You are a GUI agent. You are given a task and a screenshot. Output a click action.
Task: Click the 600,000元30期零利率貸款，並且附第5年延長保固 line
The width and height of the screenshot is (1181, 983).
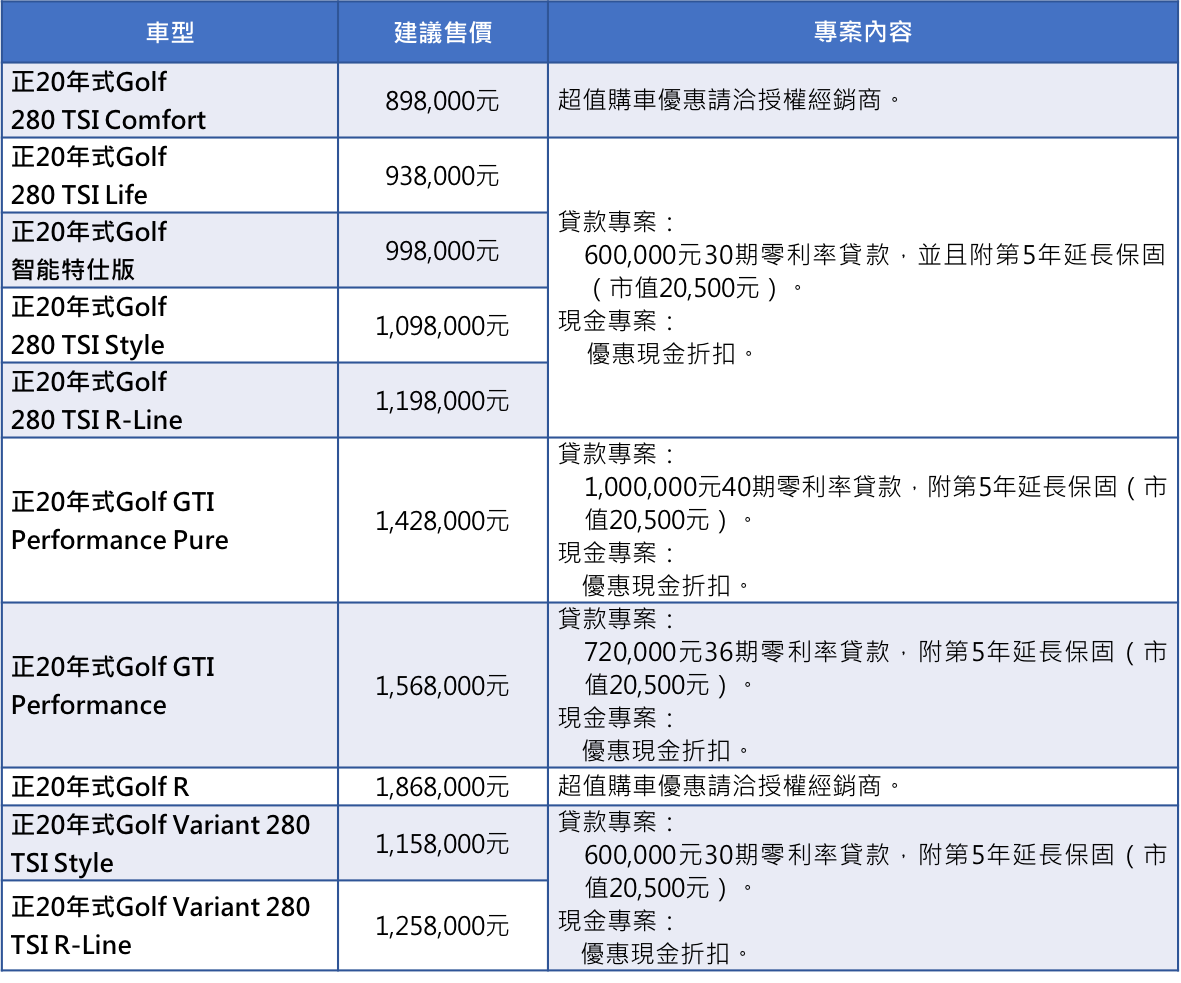(875, 255)
